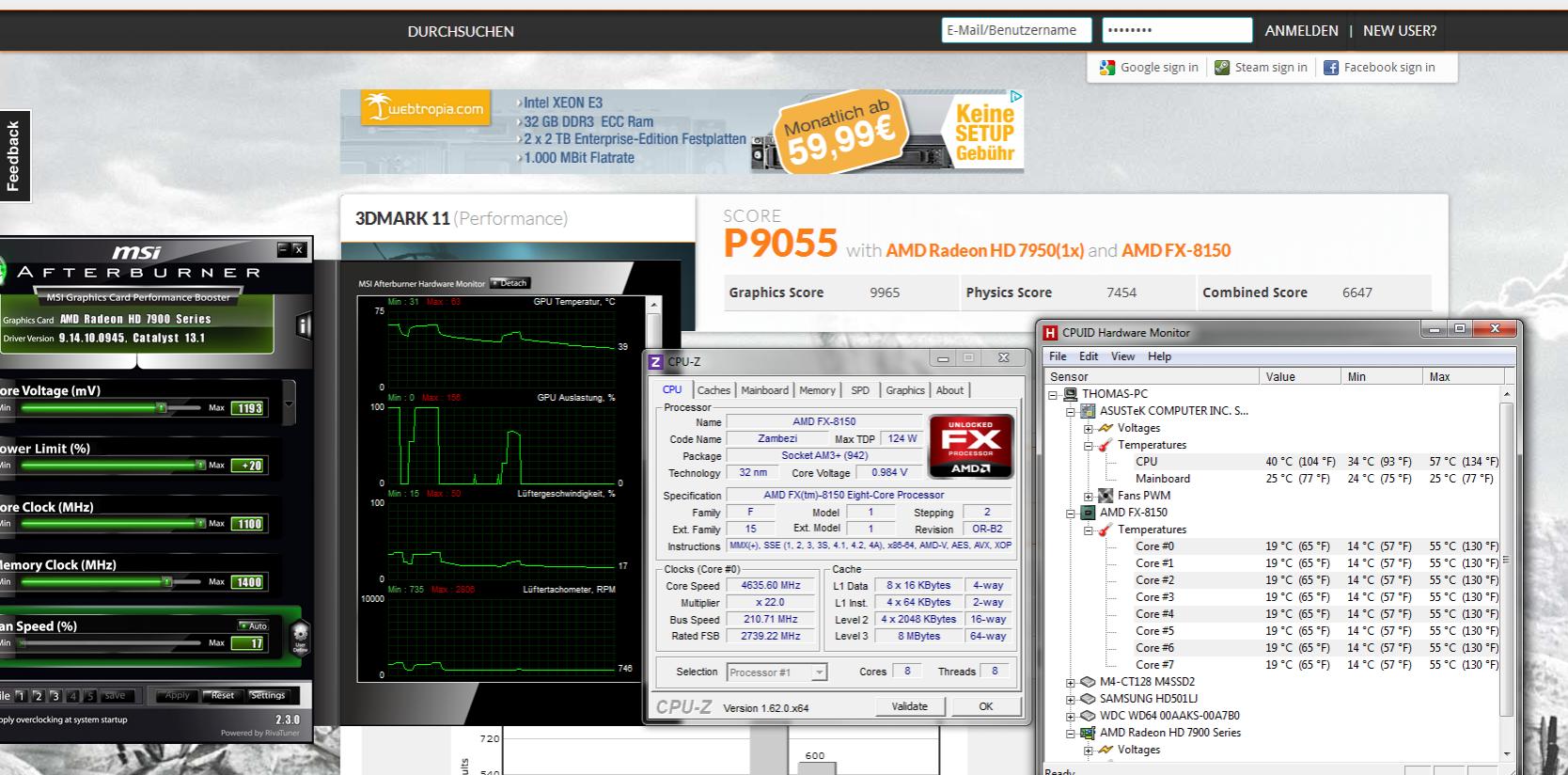Screen dimensions: 1568x775
Task: Expand the SAMSUNG HD501LJ node
Action: click(1071, 699)
